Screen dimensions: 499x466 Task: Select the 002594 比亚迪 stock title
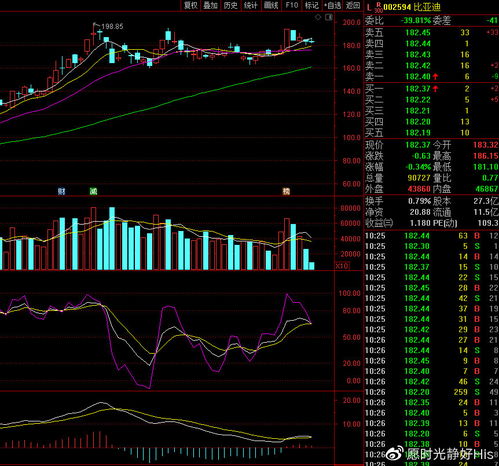click(412, 7)
